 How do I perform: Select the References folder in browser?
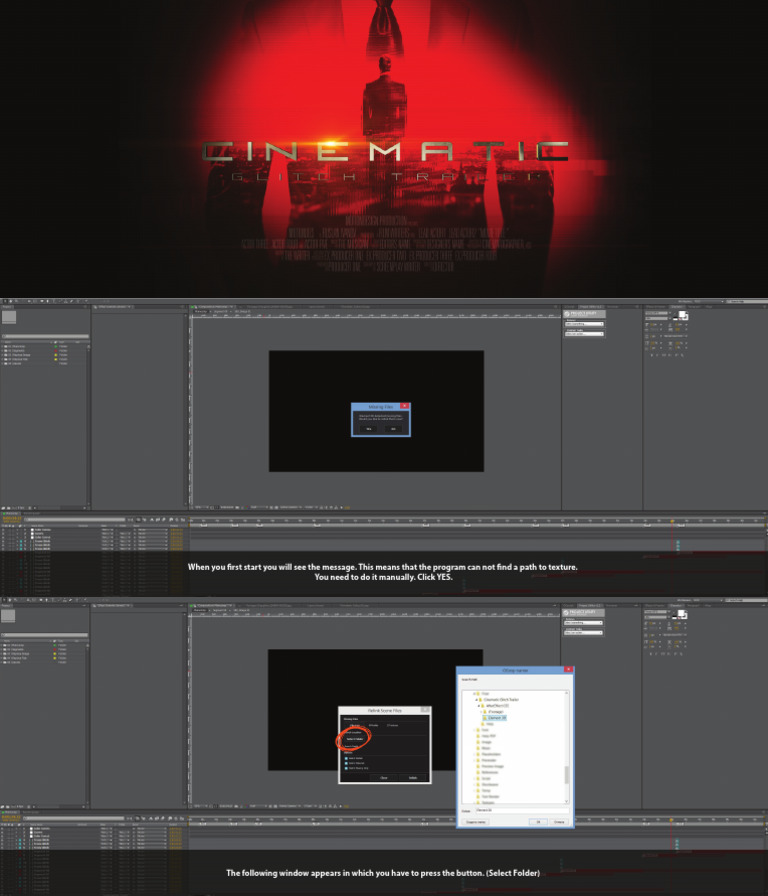click(x=488, y=773)
